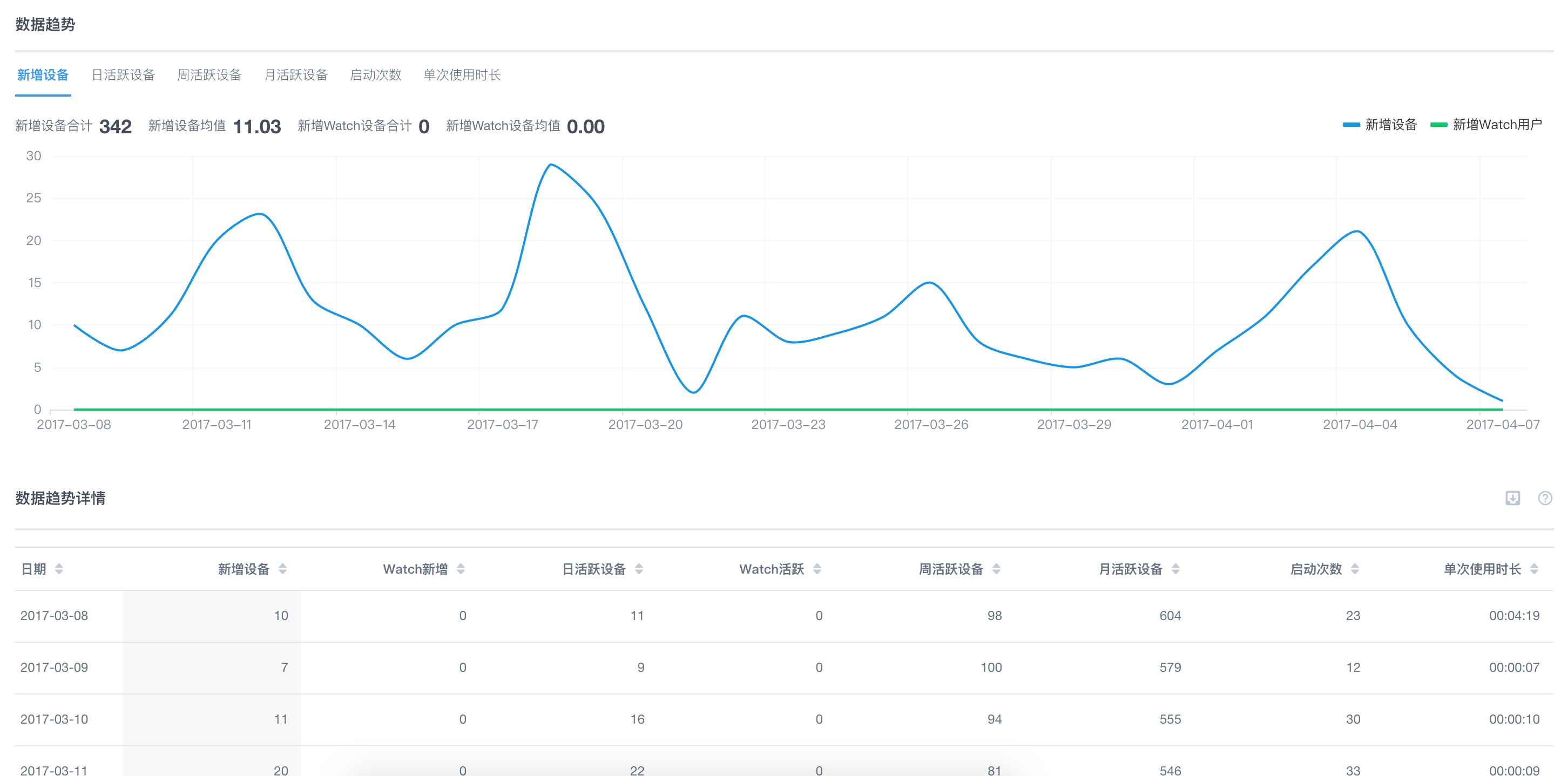Click x-axis label 2017-03-11
This screenshot has width=1568, height=776.
[x=217, y=425]
